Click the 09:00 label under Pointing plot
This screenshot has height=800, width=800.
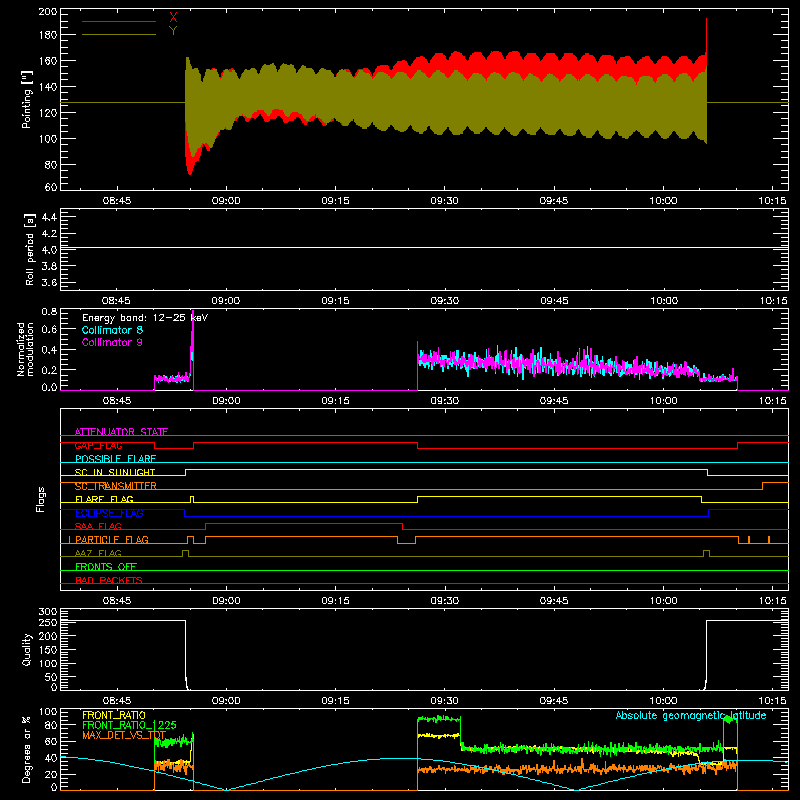[x=226, y=201]
